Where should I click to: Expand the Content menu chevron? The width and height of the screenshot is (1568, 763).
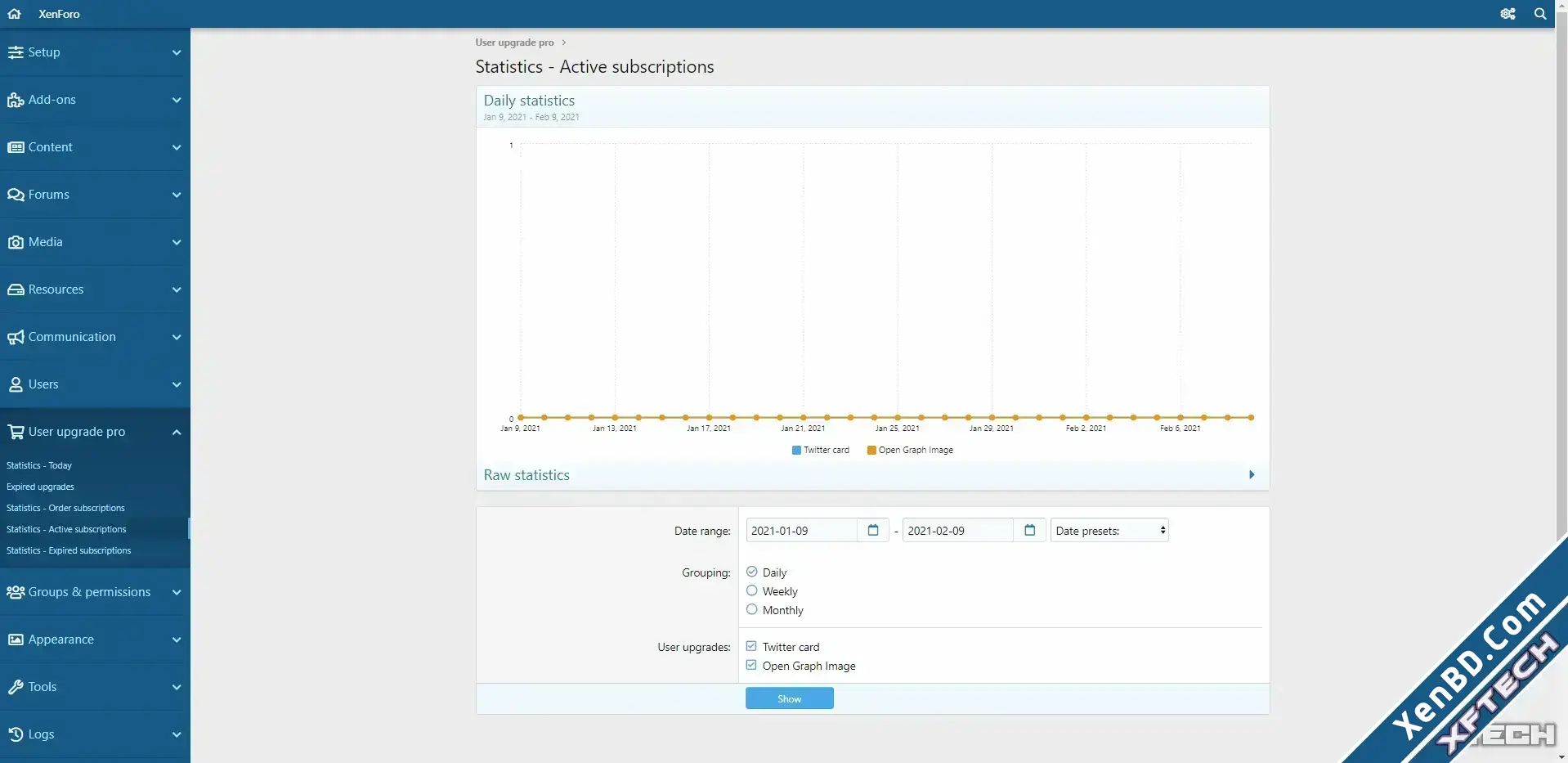coord(177,147)
